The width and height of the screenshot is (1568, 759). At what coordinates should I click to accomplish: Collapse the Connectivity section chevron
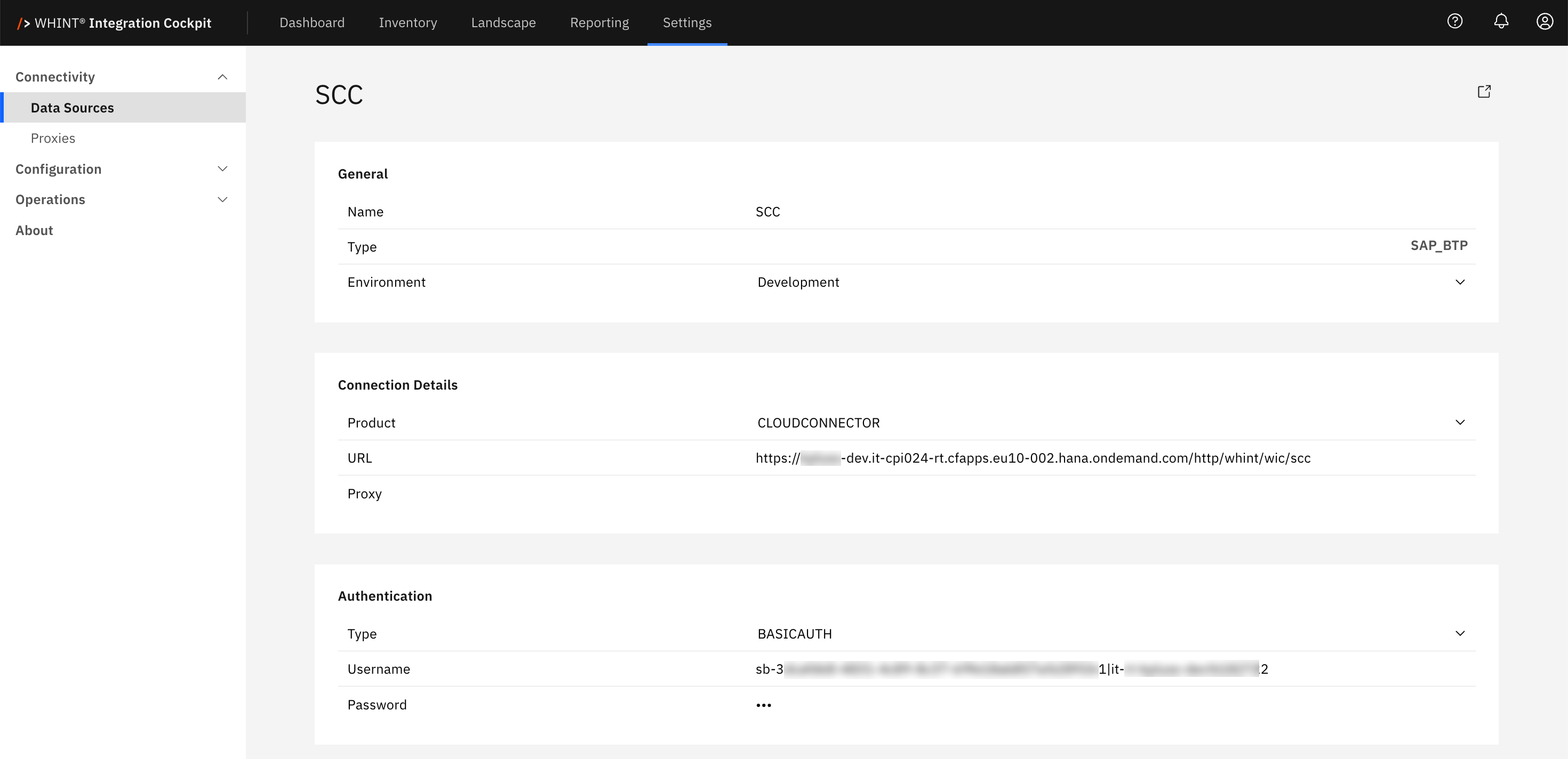pos(222,77)
